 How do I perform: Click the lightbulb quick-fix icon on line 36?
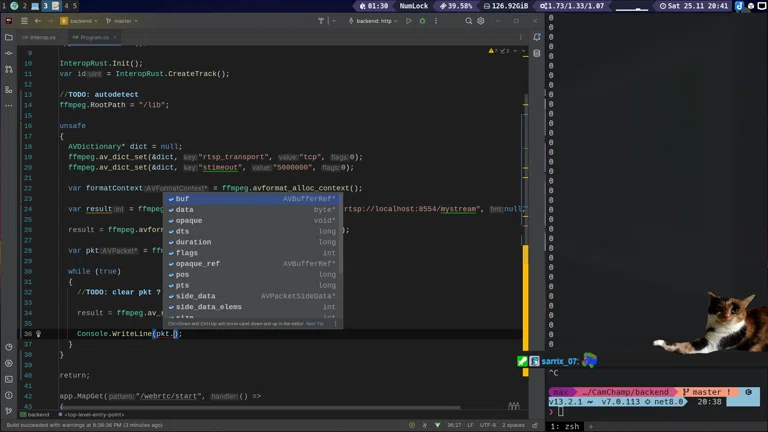click(x=39, y=334)
